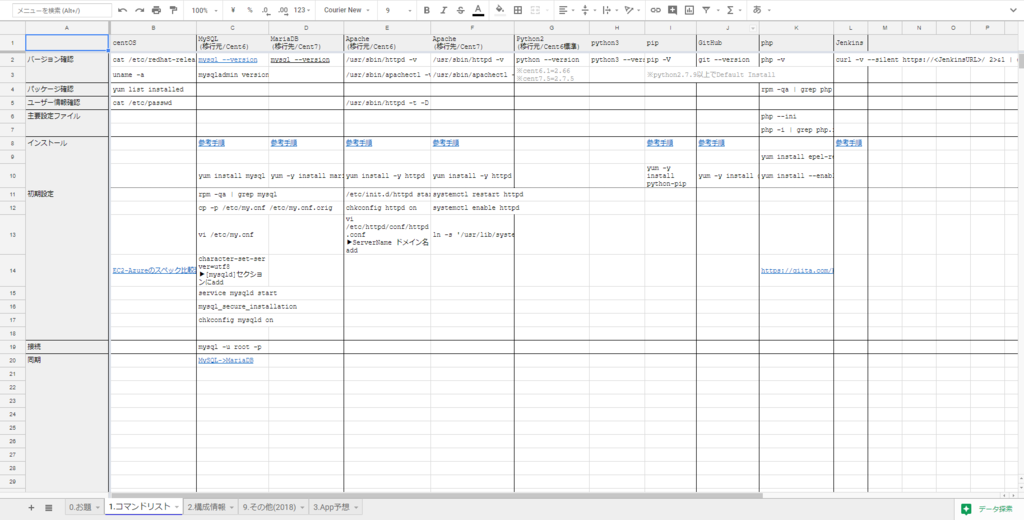The image size is (1024, 520).
Task: Open the data explore button
Action: (987, 508)
